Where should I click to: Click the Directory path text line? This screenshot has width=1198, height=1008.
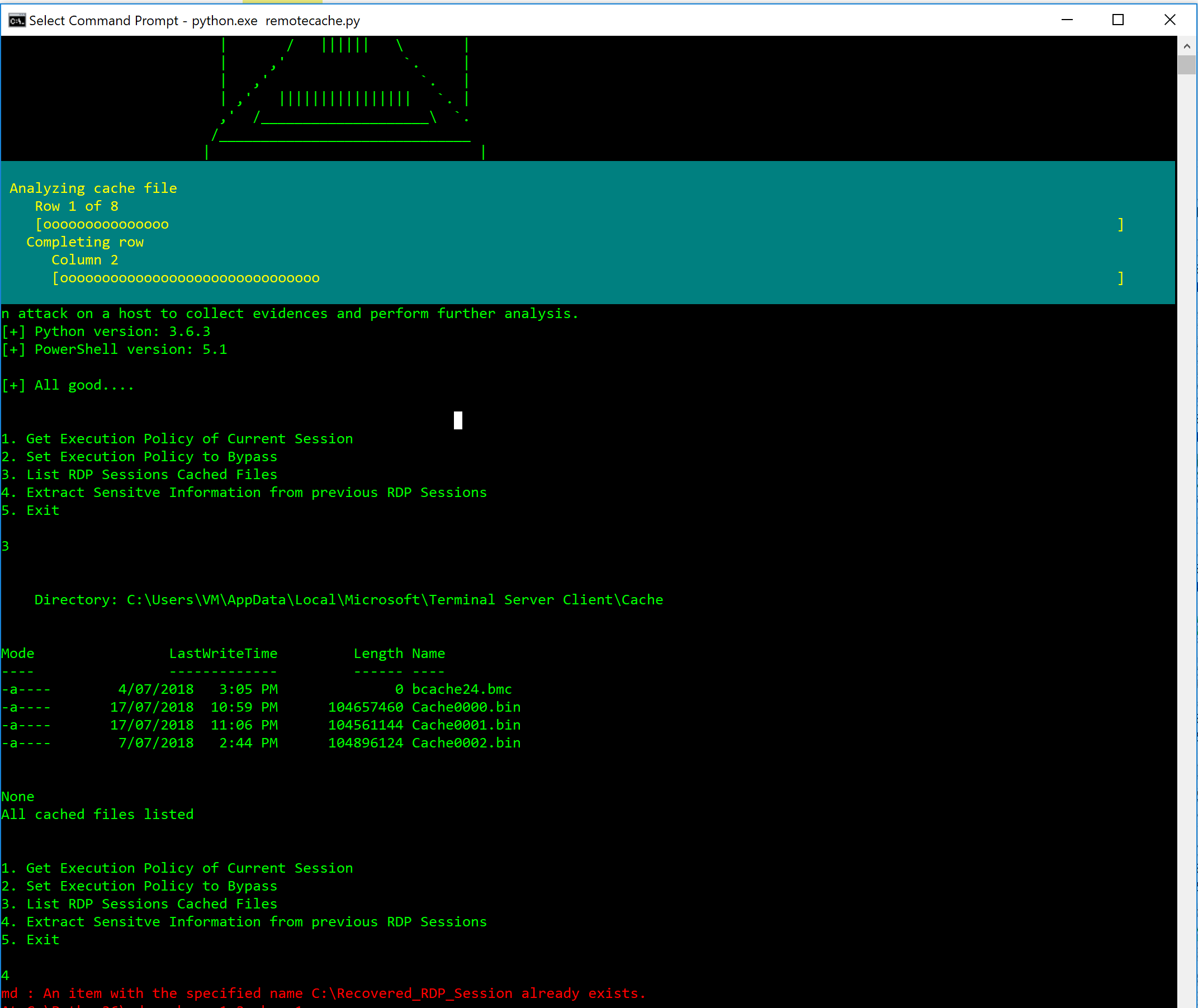(x=348, y=599)
